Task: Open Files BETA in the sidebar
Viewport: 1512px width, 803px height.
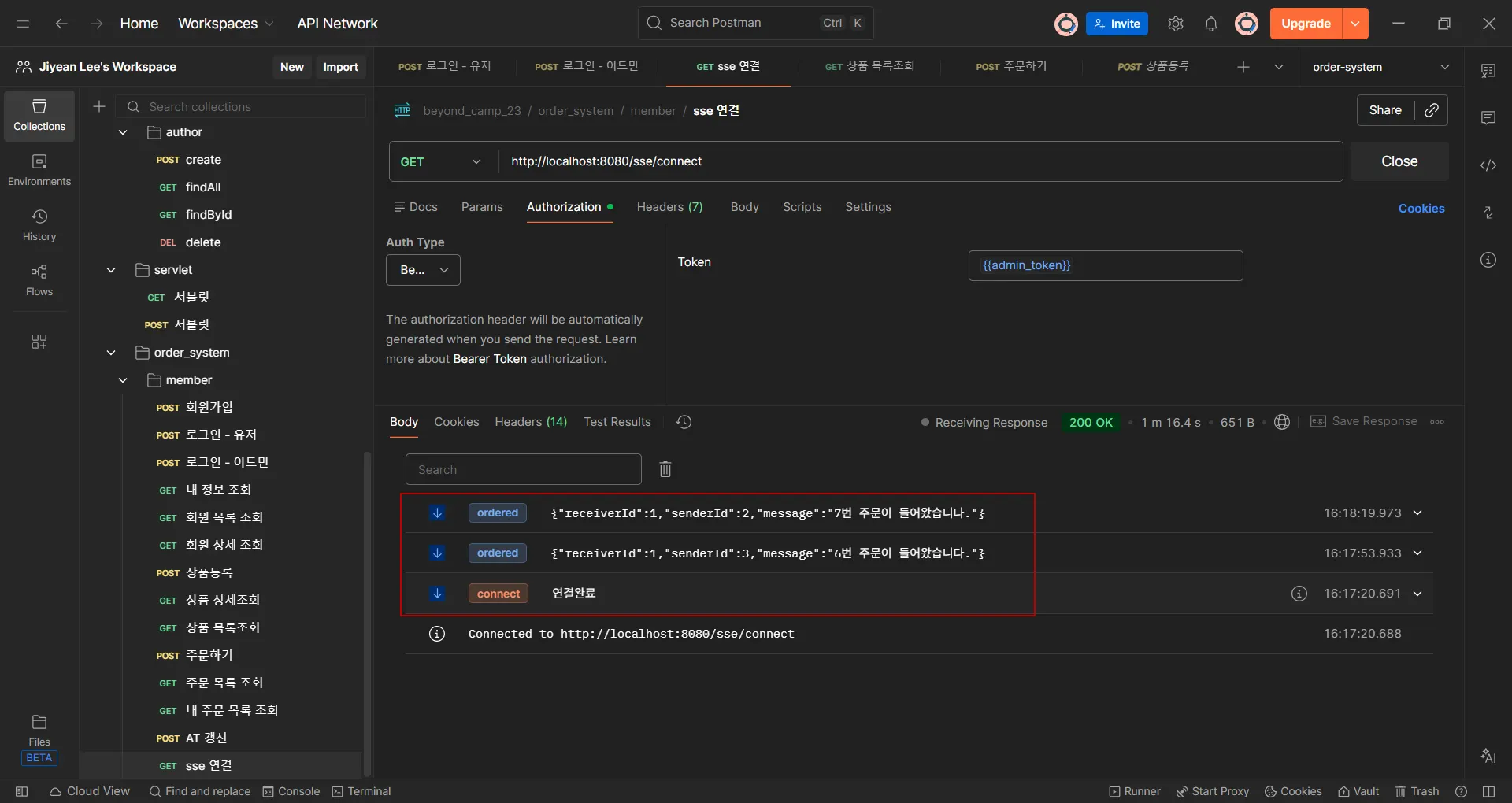Action: pos(39,740)
